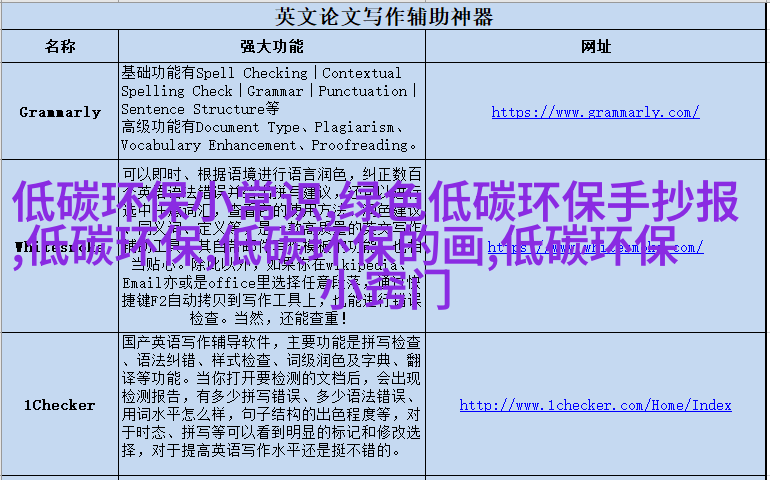This screenshot has width=770, height=480.
Task: Select the Grammarly features description cell
Action: (272, 109)
